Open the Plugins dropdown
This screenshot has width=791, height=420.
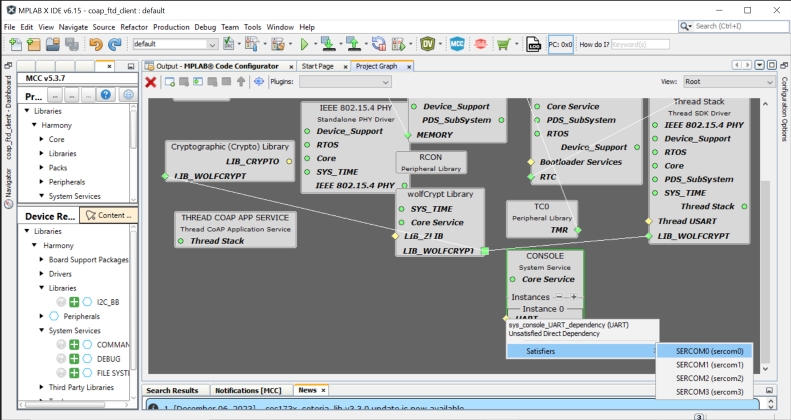[345, 82]
